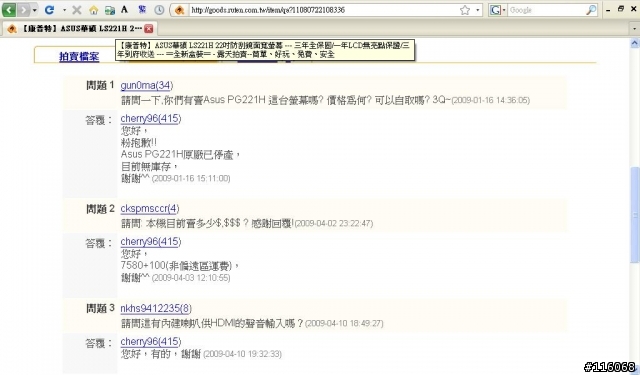Click the grey Forward arrow button
This screenshot has width=640, height=375.
pos(23,10)
